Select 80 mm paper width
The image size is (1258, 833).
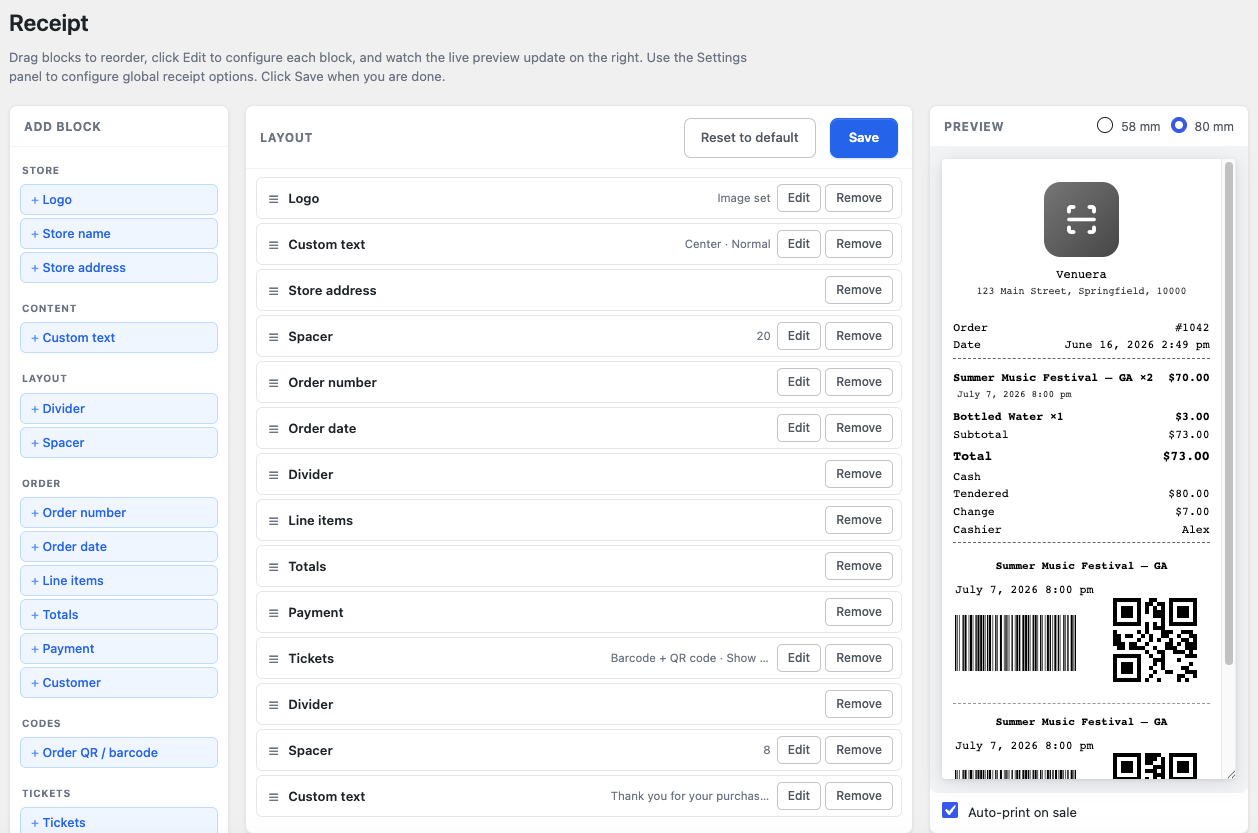point(1179,126)
